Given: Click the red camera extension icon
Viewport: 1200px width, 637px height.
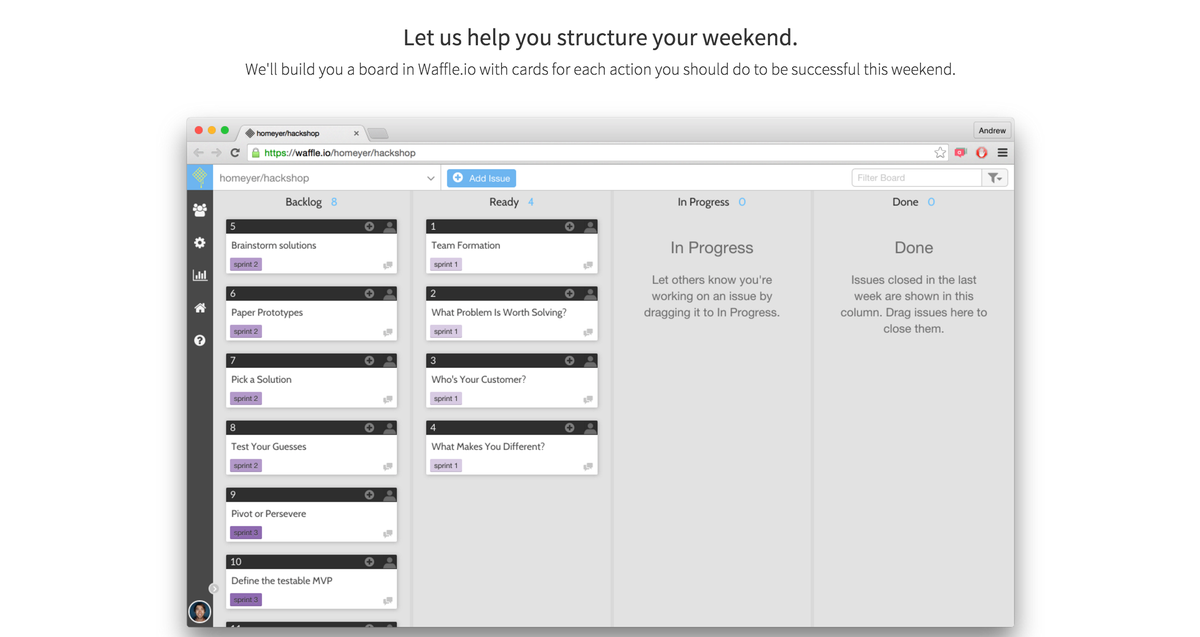Looking at the screenshot, I should coord(961,153).
